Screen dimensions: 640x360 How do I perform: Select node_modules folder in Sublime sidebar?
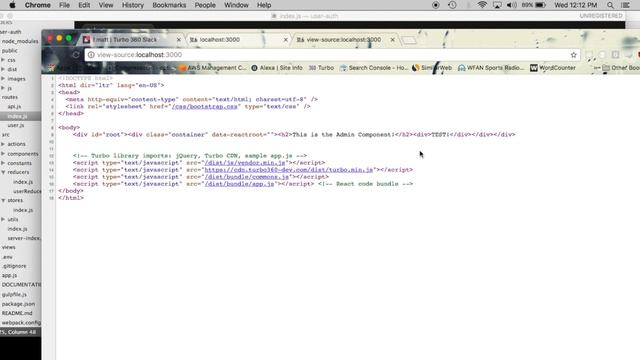pyautogui.click(x=20, y=42)
